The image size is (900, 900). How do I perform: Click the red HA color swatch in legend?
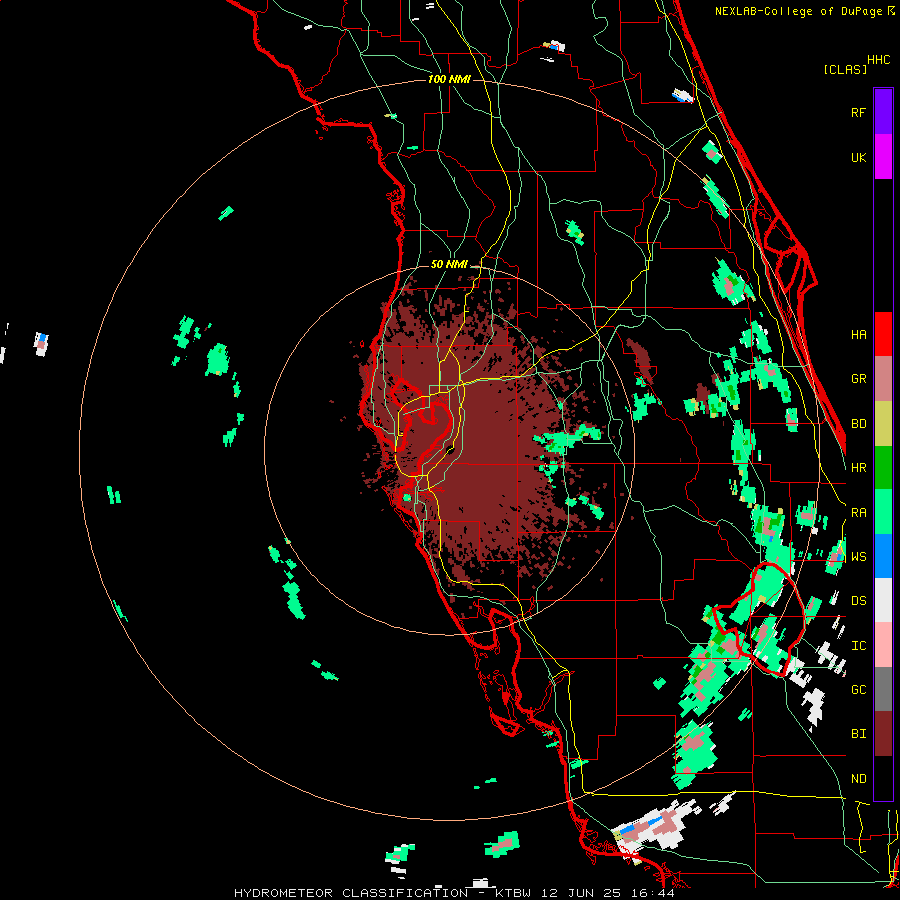click(883, 334)
